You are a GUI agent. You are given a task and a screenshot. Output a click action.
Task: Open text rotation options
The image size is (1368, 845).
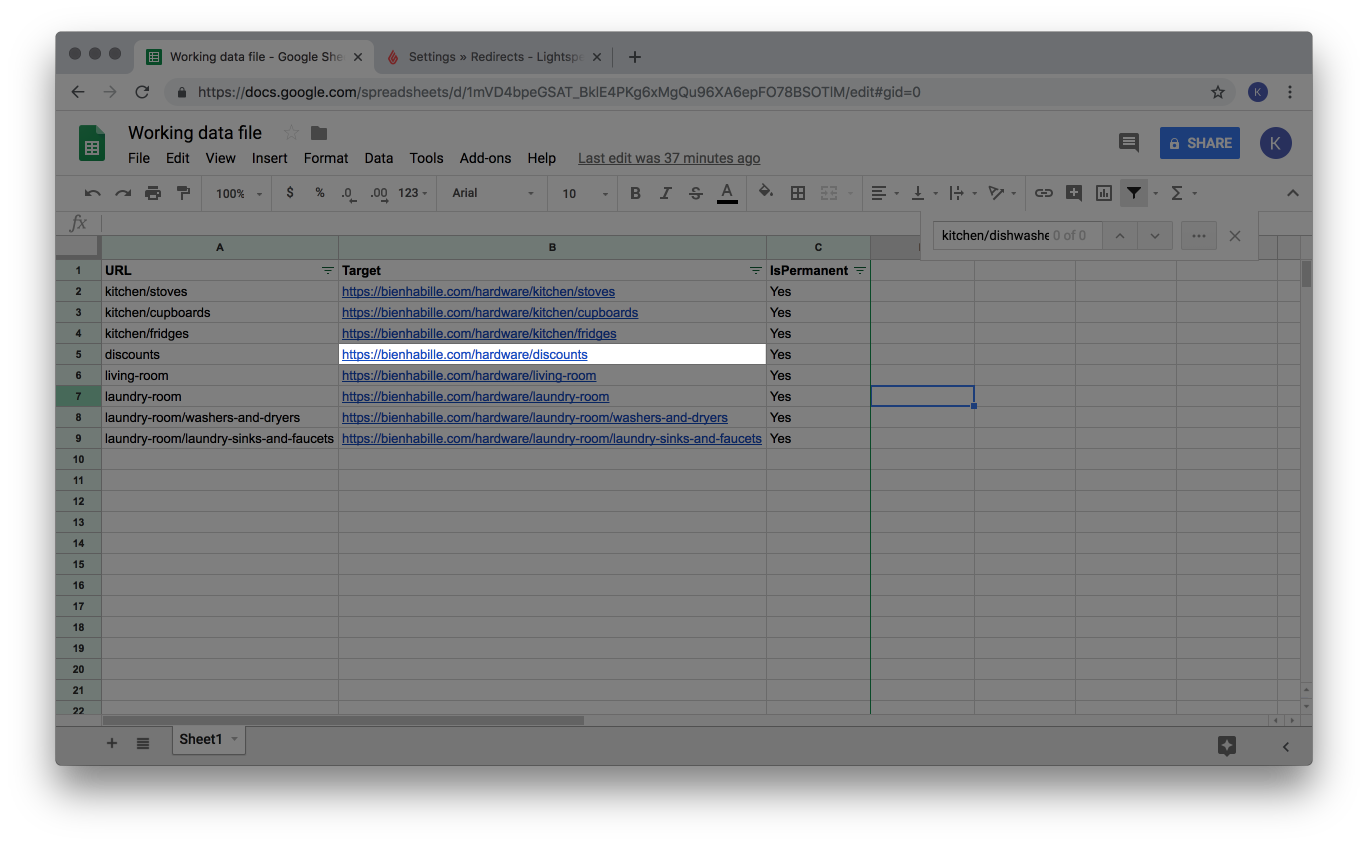pyautogui.click(x=1001, y=193)
